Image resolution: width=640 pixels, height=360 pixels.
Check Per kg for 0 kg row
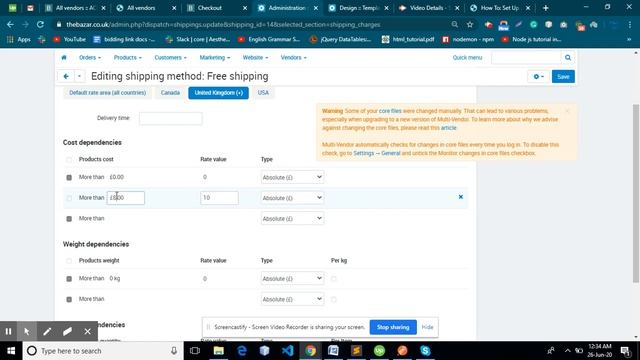coord(334,279)
